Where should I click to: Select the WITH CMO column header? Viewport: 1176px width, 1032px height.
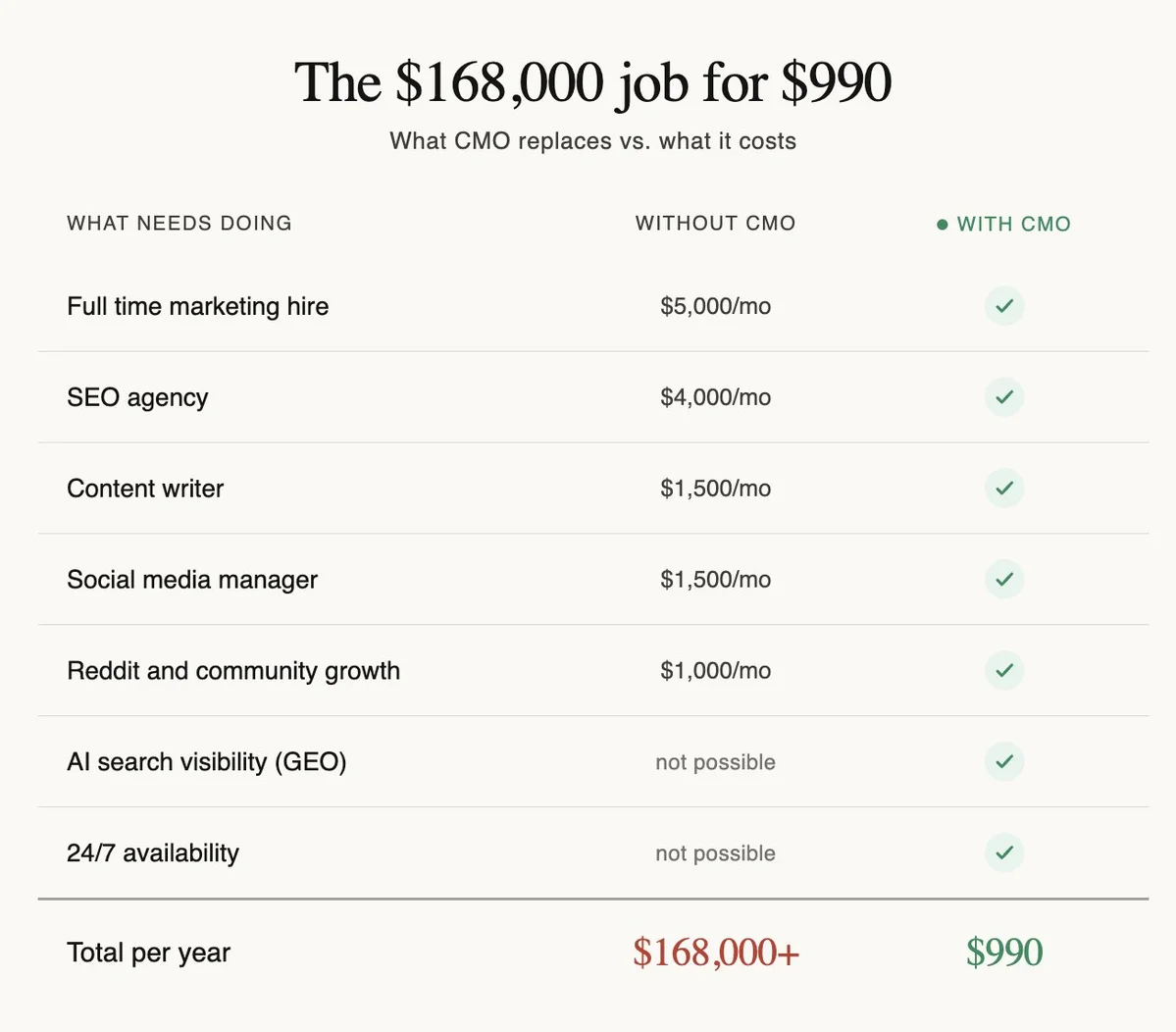pos(1013,225)
